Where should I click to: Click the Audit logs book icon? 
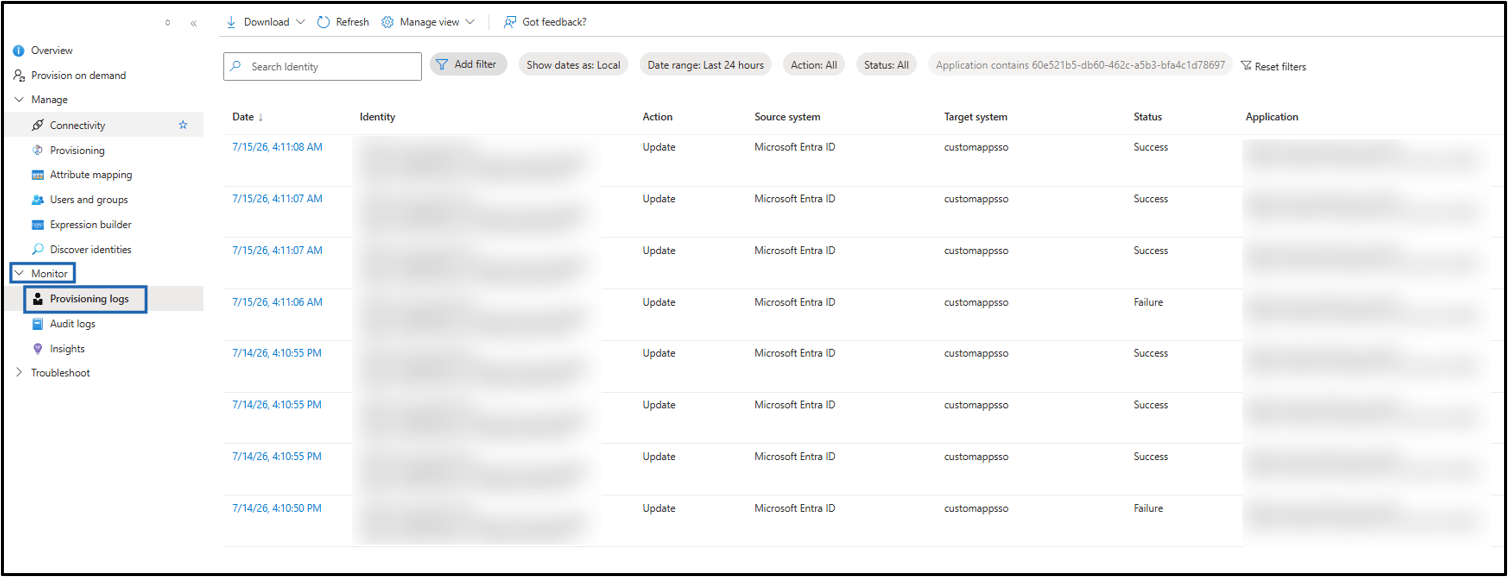point(38,324)
